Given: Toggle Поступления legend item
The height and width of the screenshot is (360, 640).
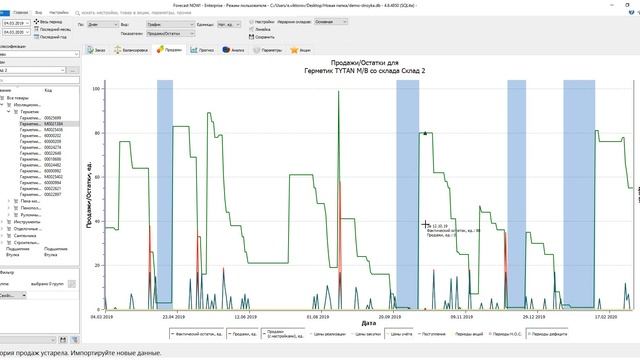Looking at the screenshot, I should tap(432, 334).
